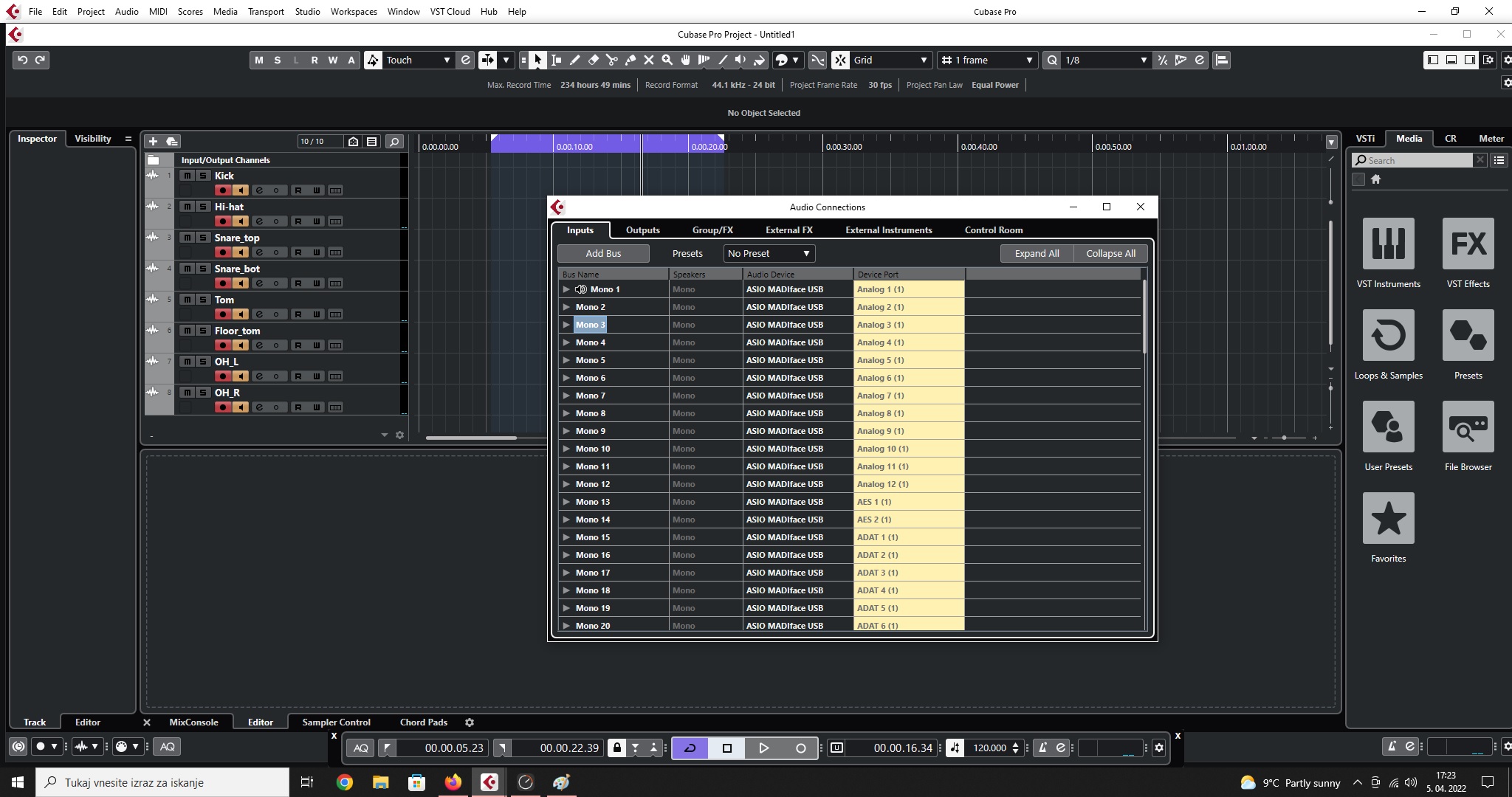Open Firefox from the taskbar

pyautogui.click(x=453, y=782)
